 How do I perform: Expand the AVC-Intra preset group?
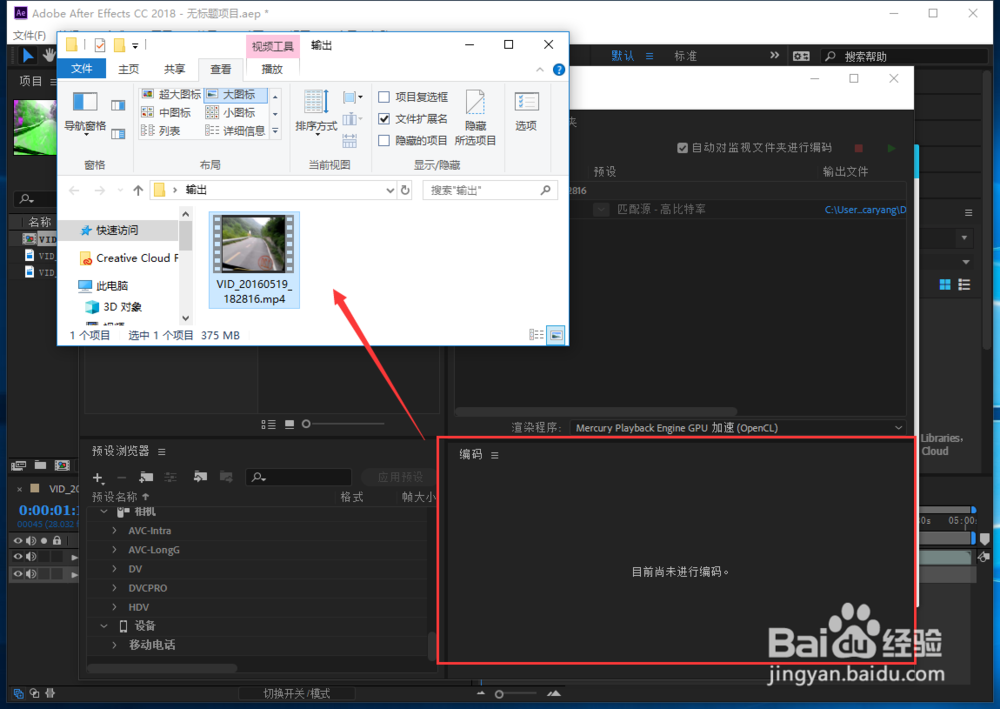(x=113, y=530)
